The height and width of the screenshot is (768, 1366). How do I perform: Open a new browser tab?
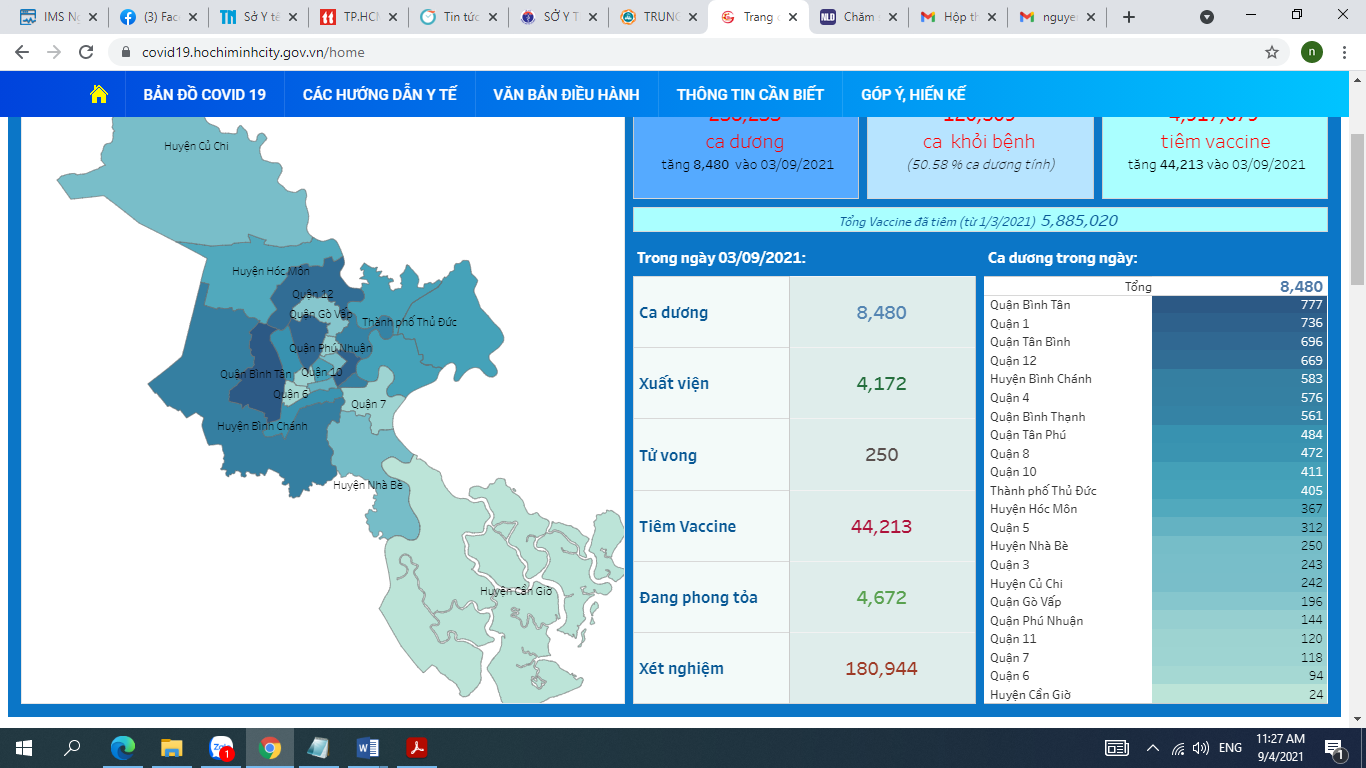[x=1129, y=17]
